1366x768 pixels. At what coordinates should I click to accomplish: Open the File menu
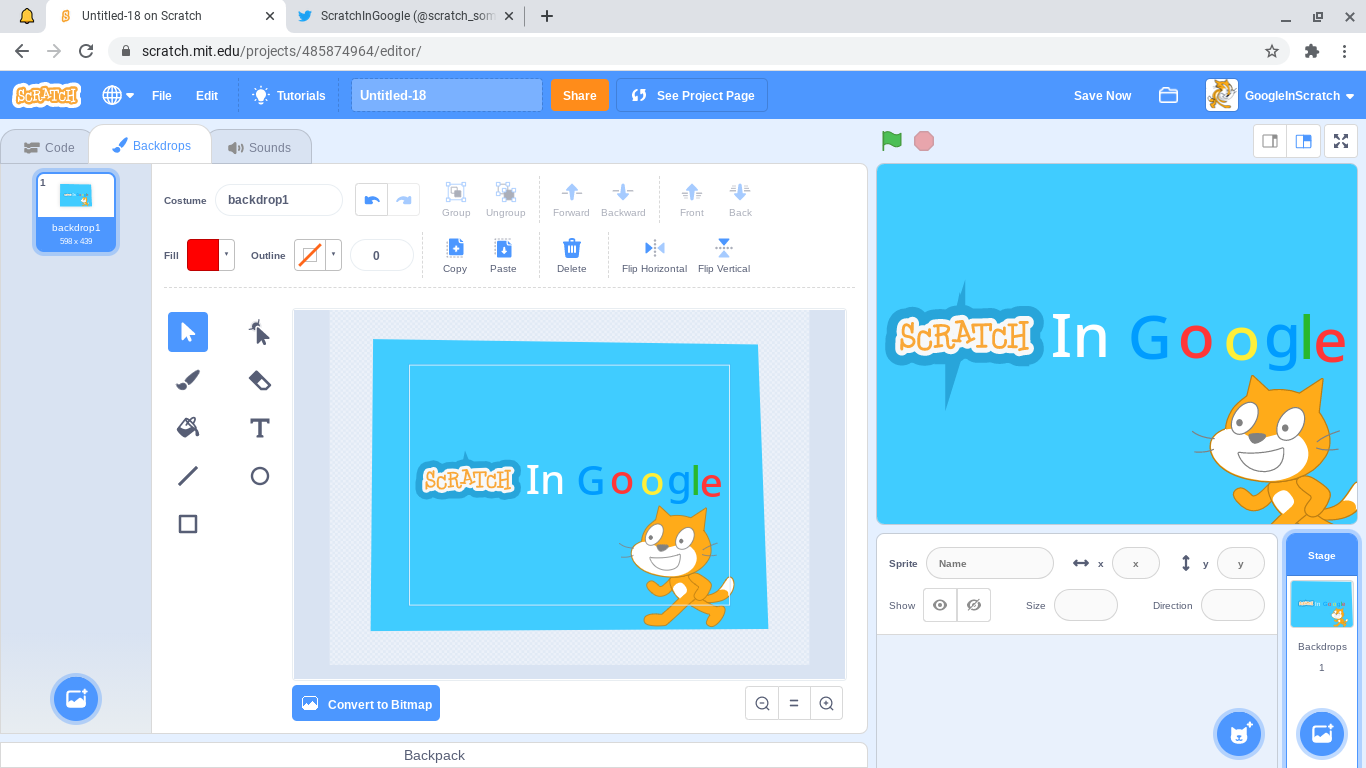pyautogui.click(x=162, y=95)
